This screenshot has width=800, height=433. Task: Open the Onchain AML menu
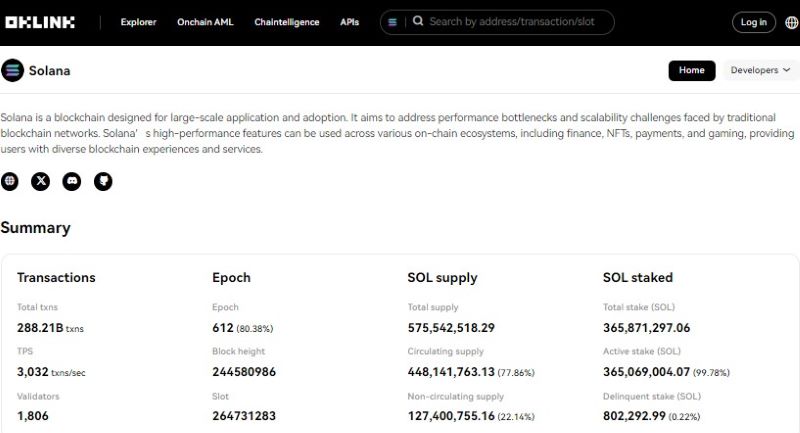(205, 22)
